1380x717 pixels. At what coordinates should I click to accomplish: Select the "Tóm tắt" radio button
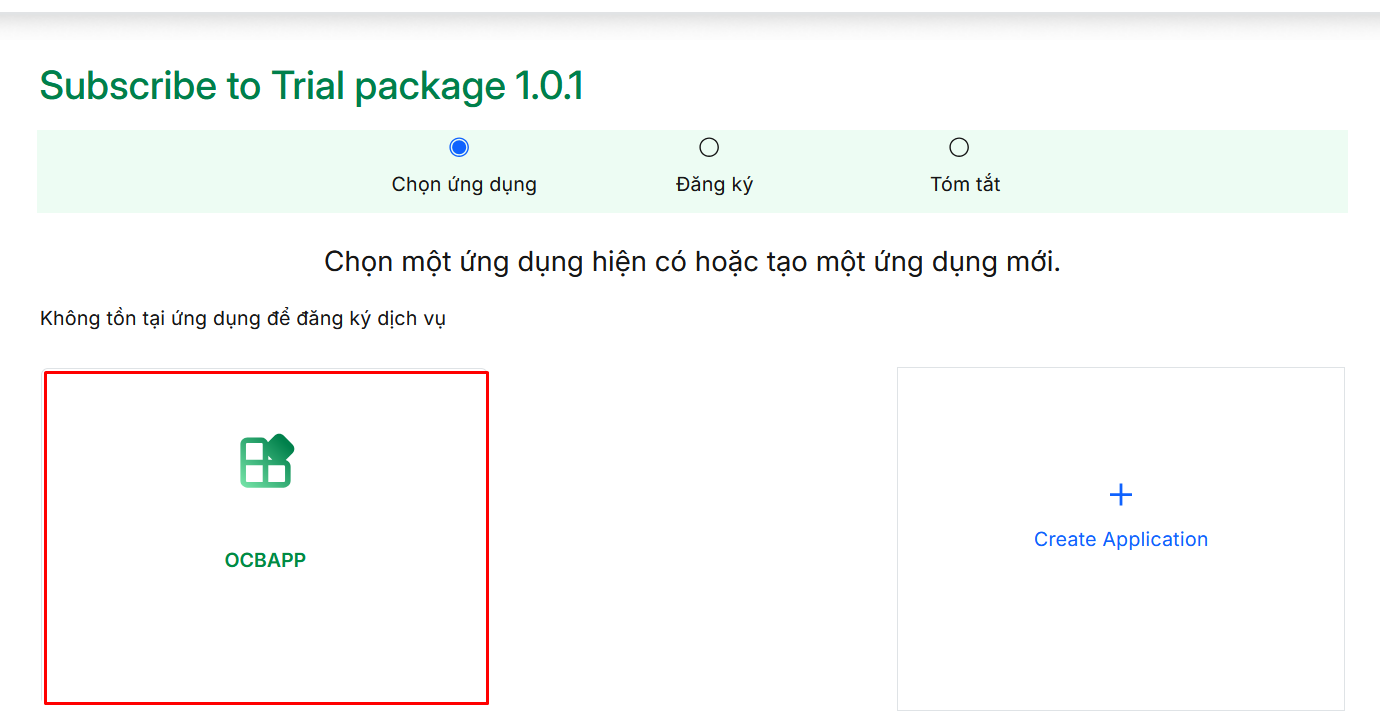click(x=959, y=148)
